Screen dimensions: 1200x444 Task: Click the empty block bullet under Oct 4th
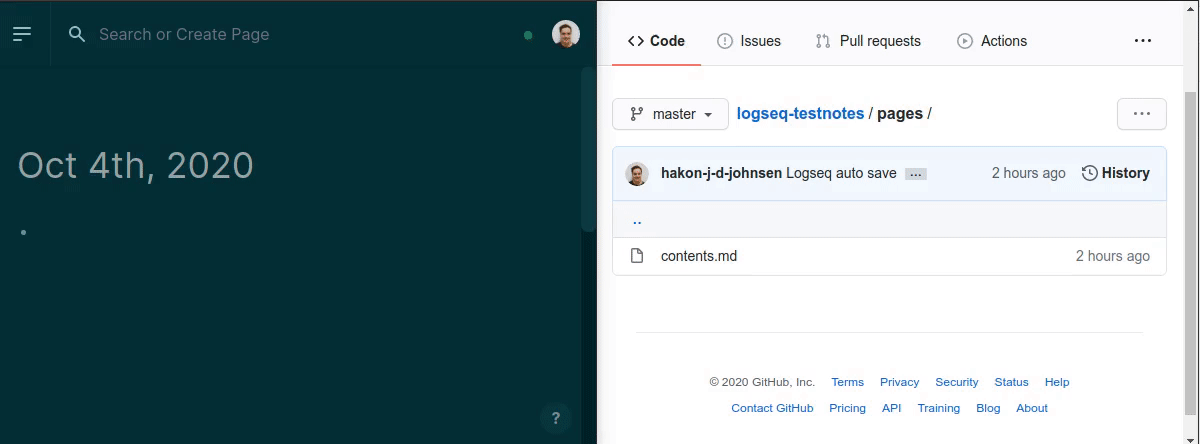coord(23,233)
